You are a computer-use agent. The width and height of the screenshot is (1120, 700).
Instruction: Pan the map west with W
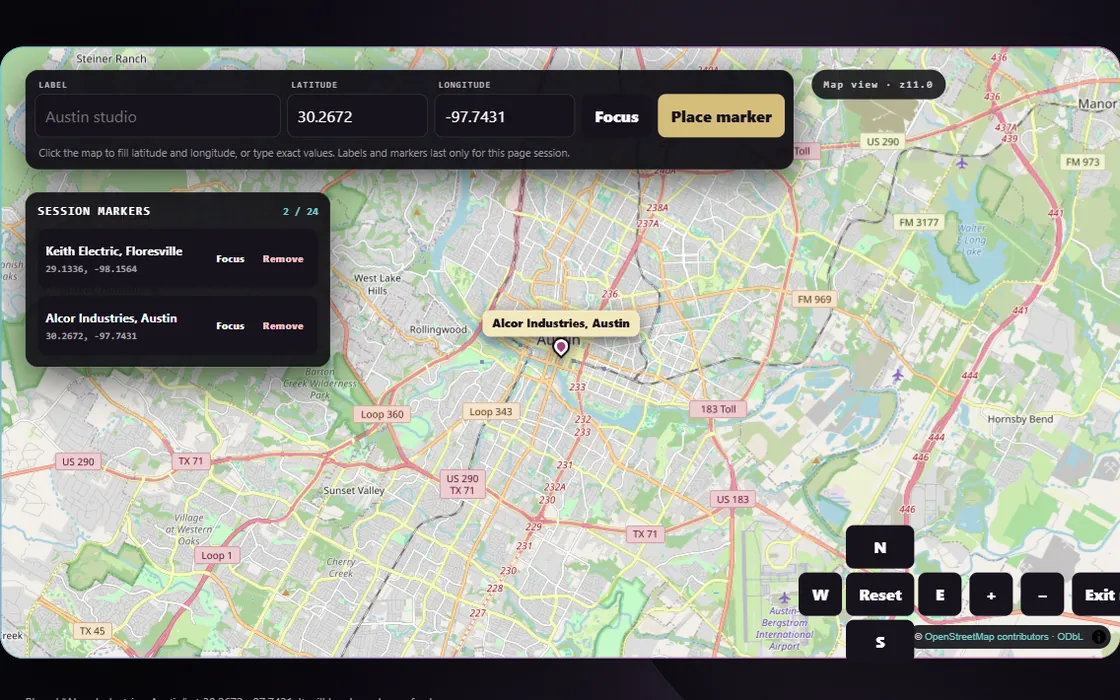820,594
